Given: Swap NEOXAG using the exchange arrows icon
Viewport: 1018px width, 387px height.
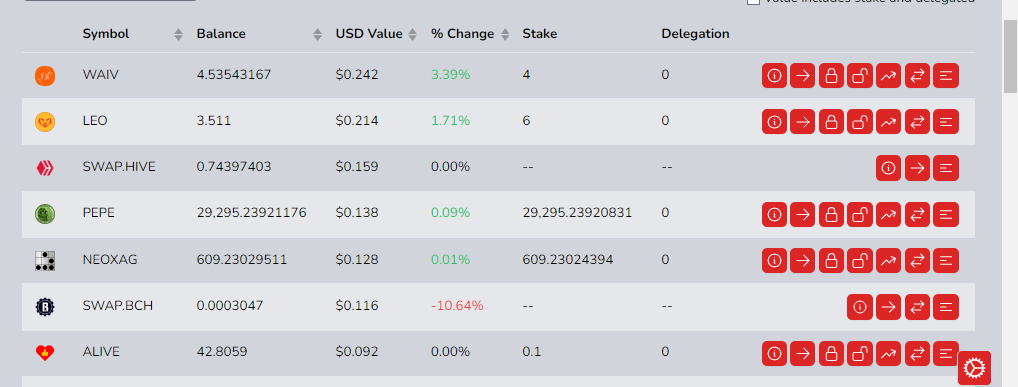Looking at the screenshot, I should coord(917,260).
